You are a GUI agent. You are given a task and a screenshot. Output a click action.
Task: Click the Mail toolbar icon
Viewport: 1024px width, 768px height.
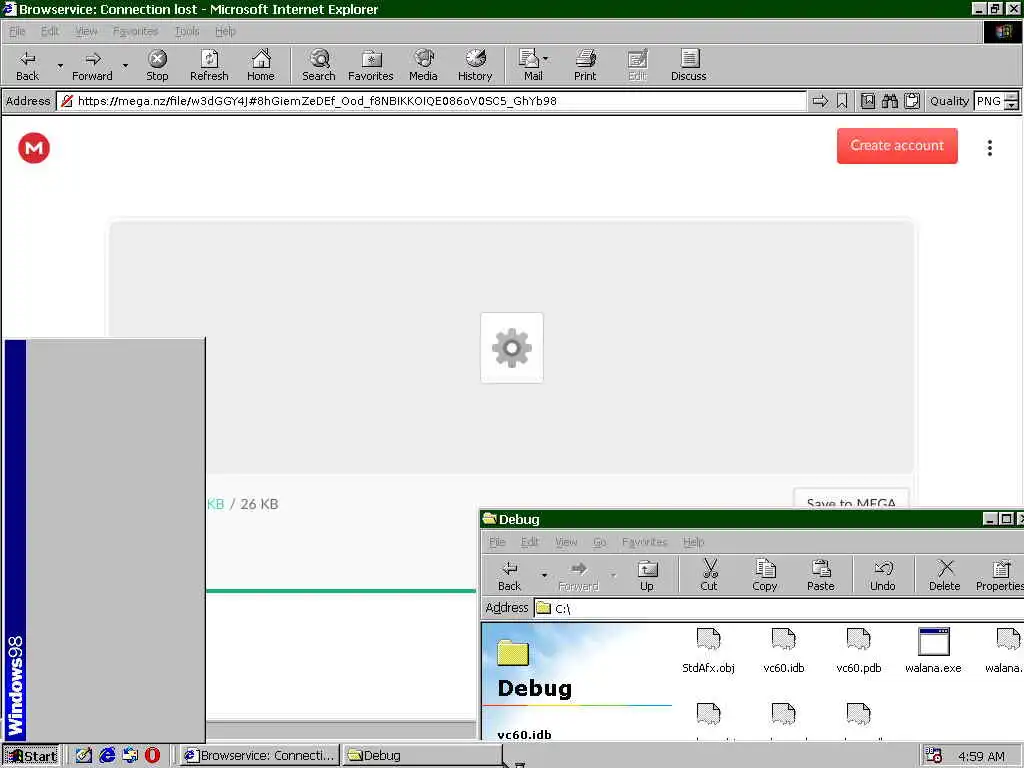coord(530,65)
